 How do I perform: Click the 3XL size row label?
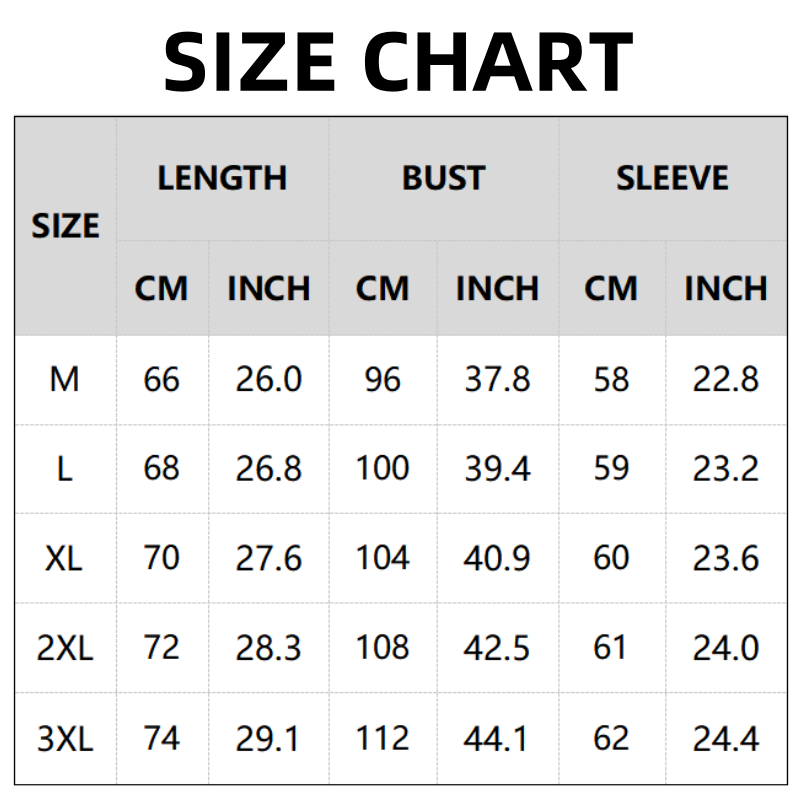pyautogui.click(x=64, y=739)
